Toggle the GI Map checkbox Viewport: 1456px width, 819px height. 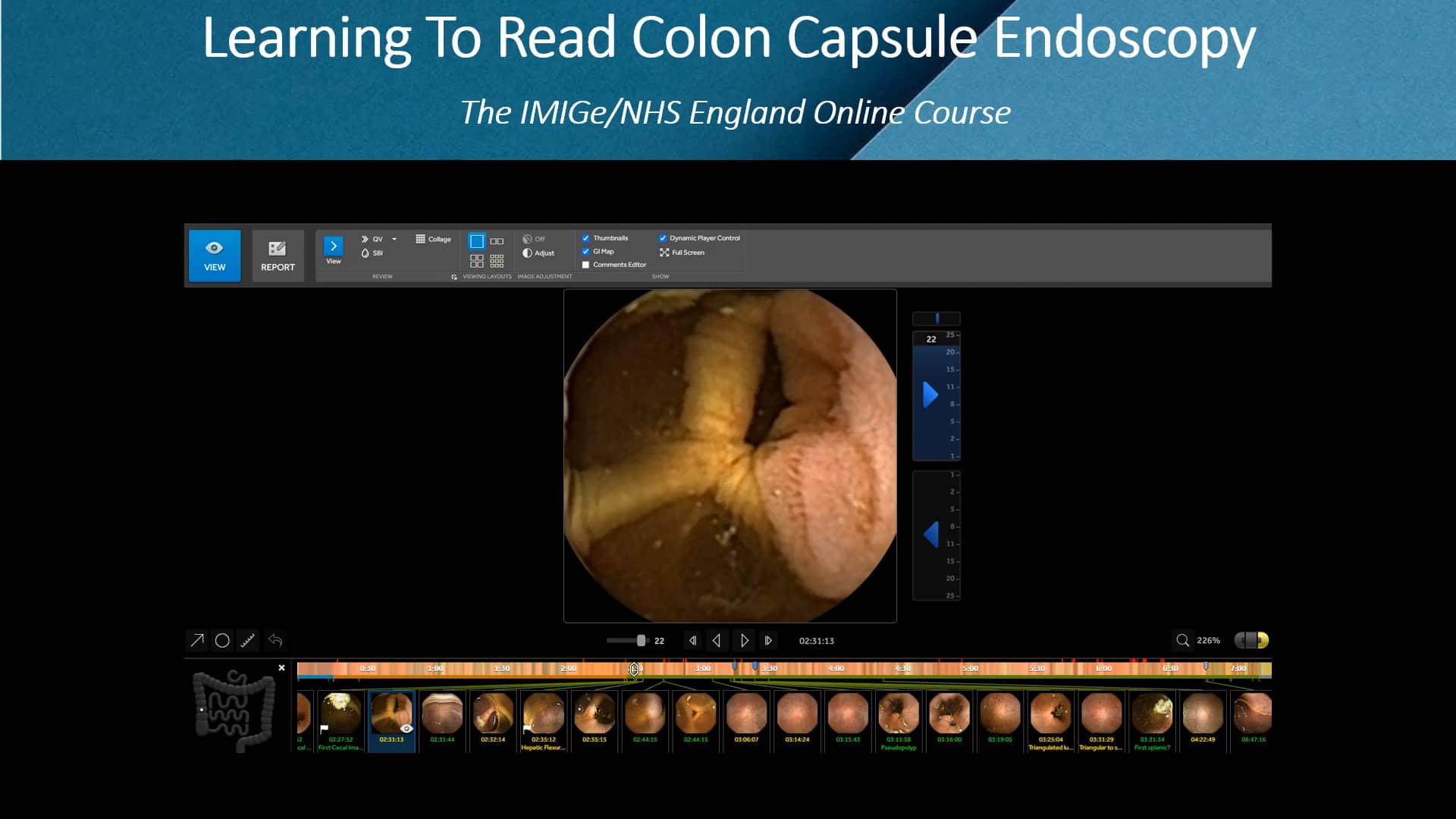(585, 251)
